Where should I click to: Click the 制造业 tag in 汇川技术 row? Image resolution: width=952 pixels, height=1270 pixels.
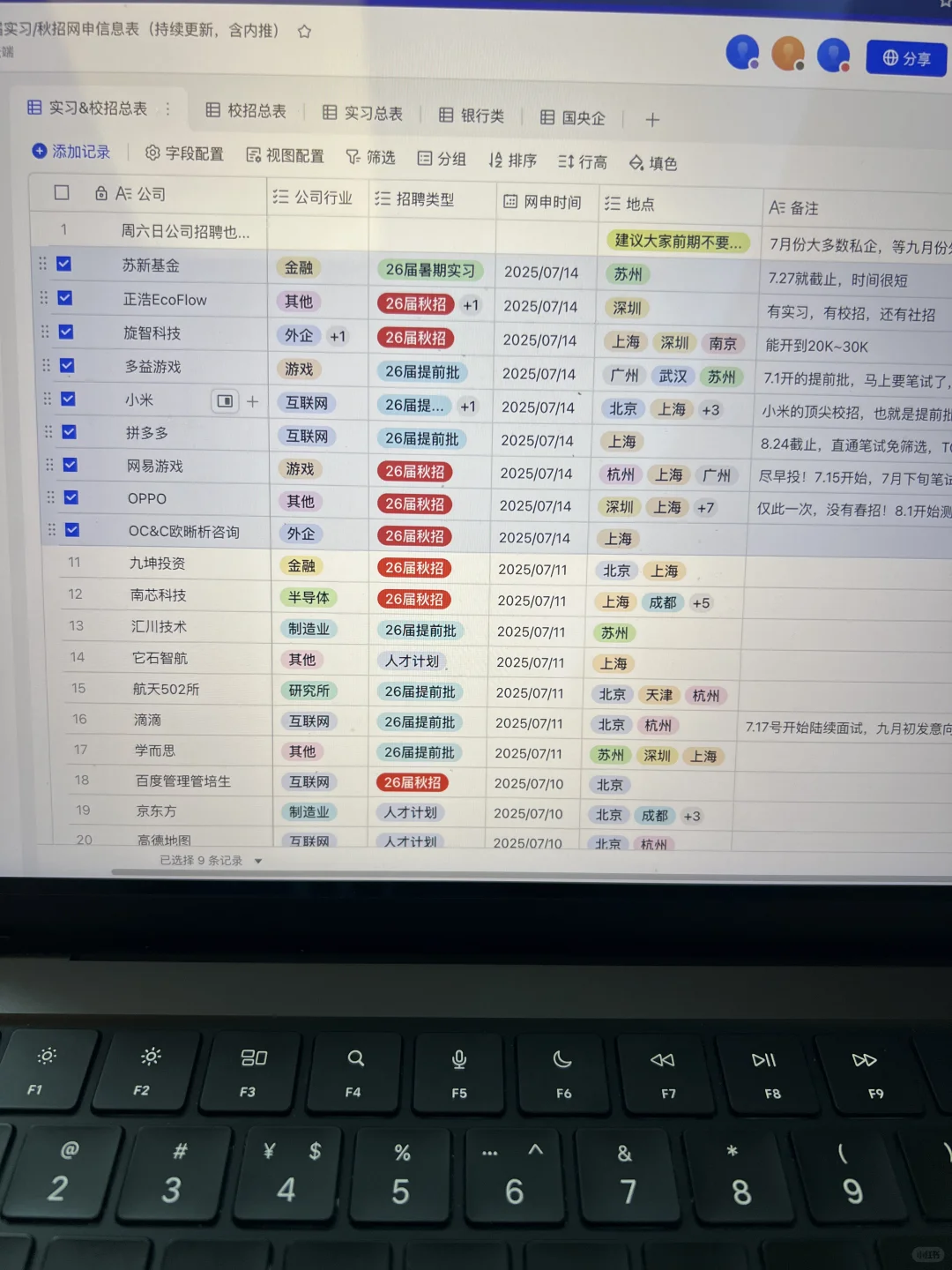tap(309, 629)
